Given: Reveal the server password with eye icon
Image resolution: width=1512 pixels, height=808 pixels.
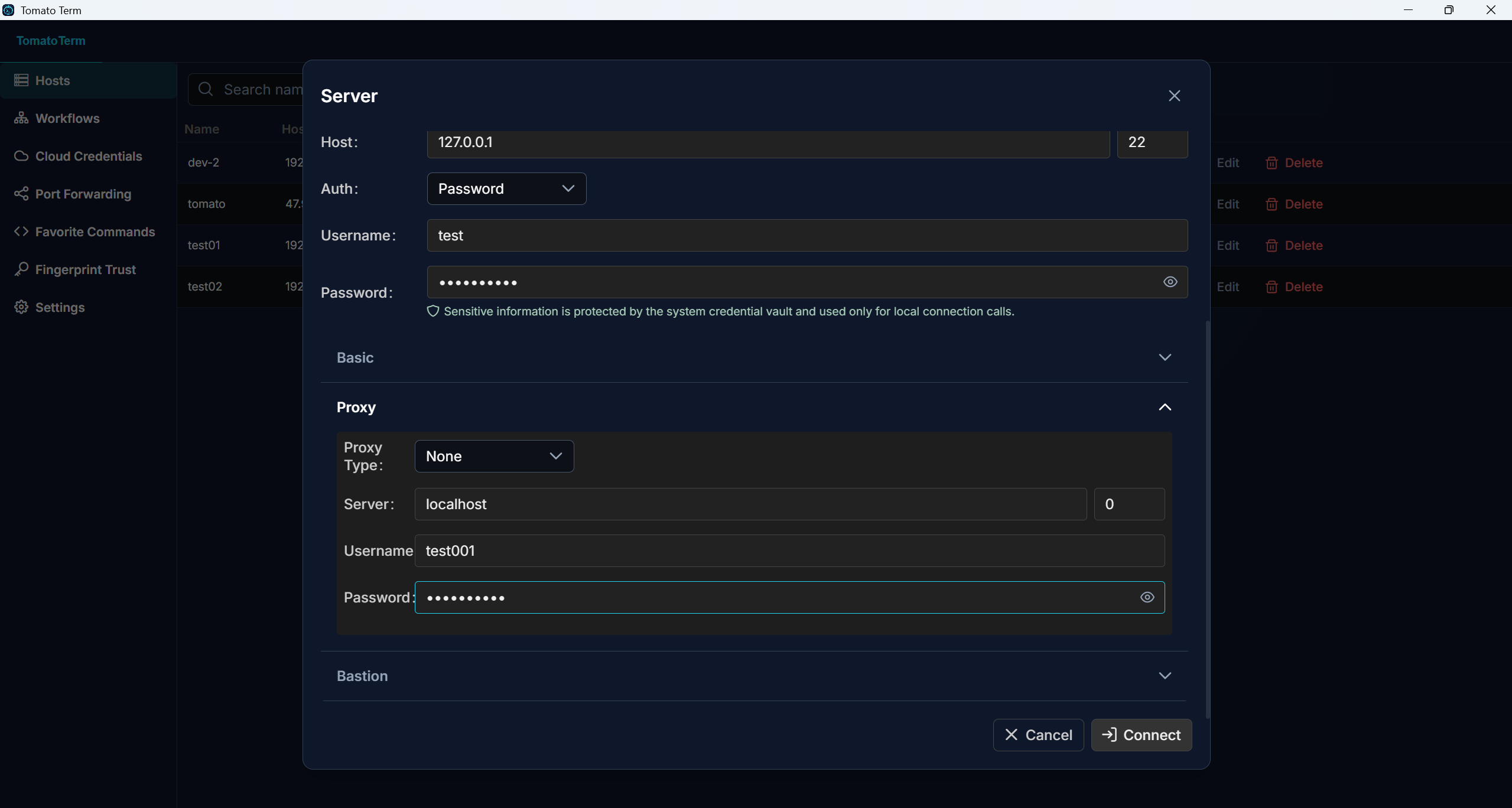Looking at the screenshot, I should click(1170, 282).
